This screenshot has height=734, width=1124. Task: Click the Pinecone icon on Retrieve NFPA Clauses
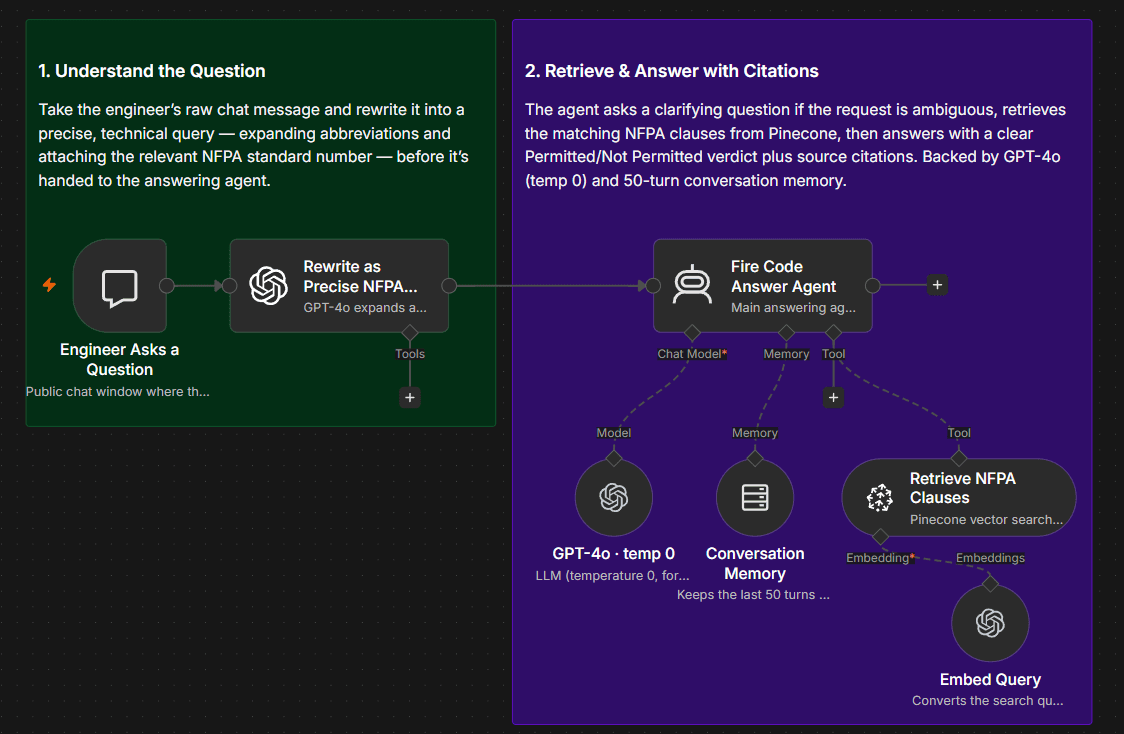coord(880,497)
